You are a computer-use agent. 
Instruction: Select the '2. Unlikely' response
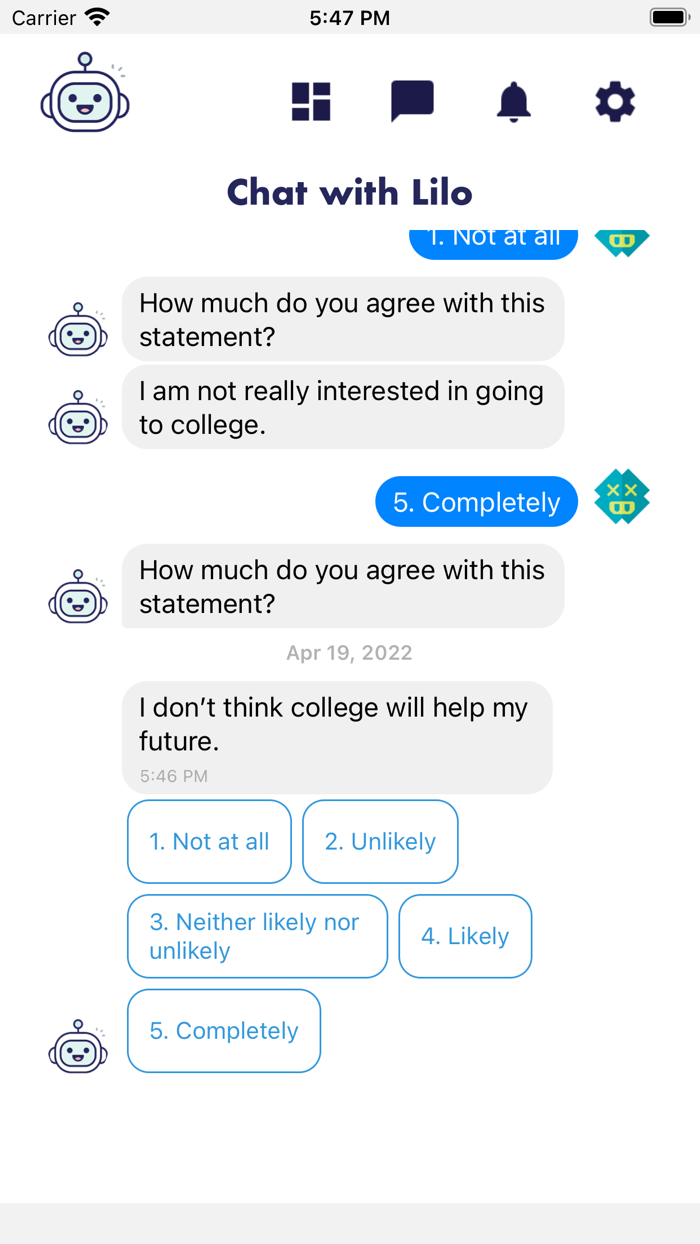pyautogui.click(x=380, y=841)
